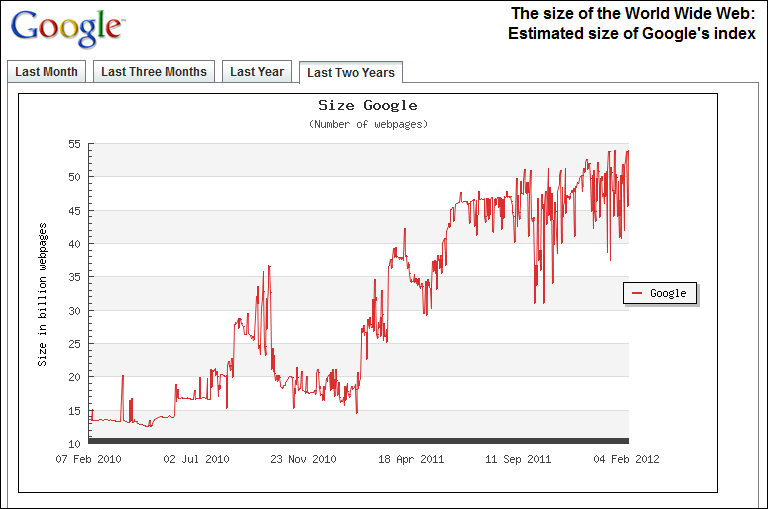Click the 'Size in billion webpages' axis label

click(x=43, y=294)
